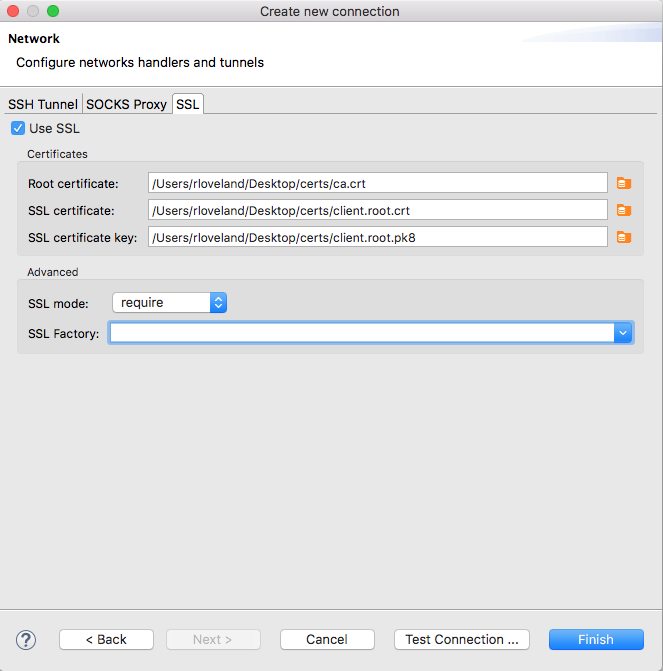663x671 pixels.
Task: Click the Next button
Action: click(212, 640)
